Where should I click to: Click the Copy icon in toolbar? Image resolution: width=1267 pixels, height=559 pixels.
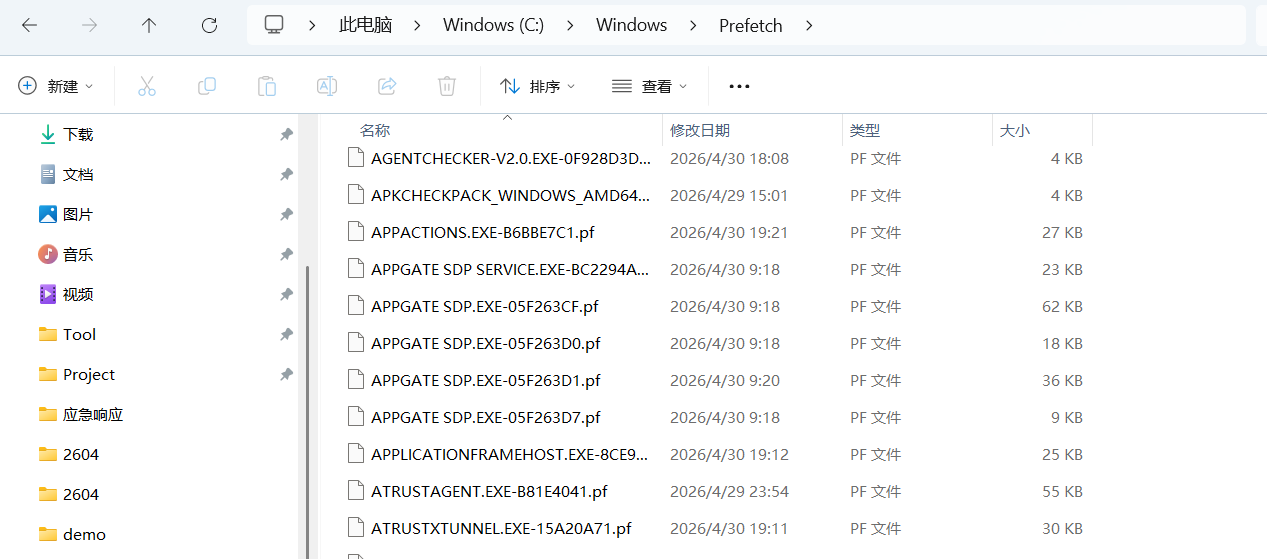[x=207, y=86]
